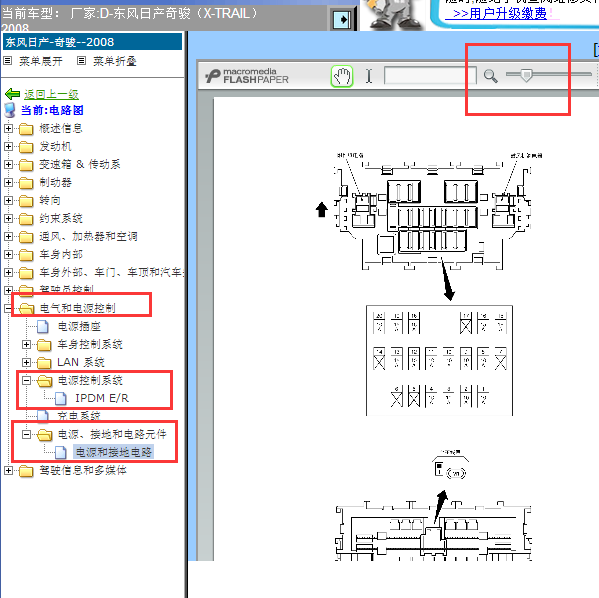Expand the LAN 系统 subfolder
The width and height of the screenshot is (599, 598).
pos(26,362)
